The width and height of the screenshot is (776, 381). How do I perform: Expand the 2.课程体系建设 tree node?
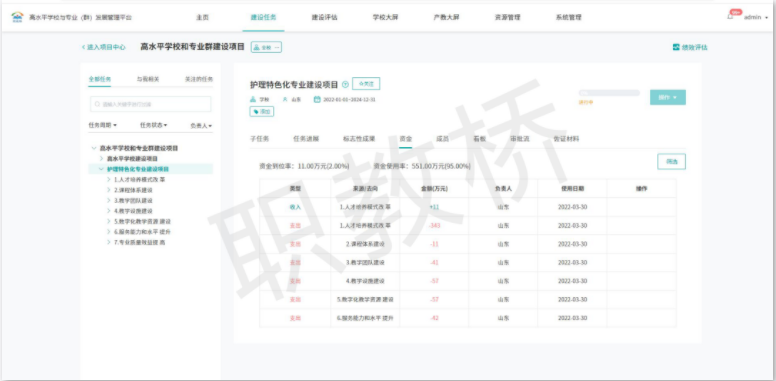click(x=109, y=190)
